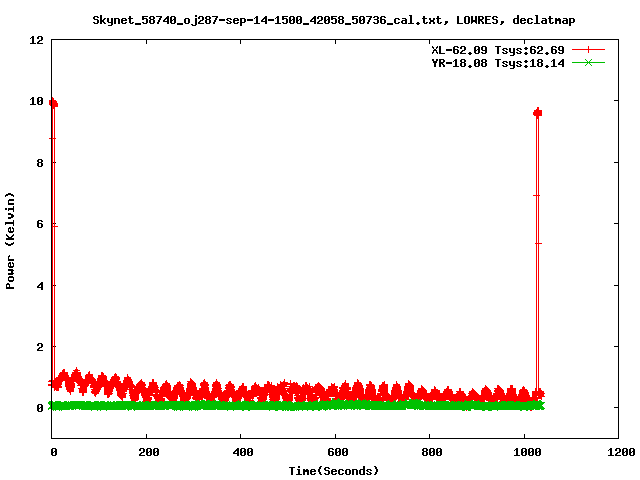Click the x-axis tick label 800
The width and height of the screenshot is (640, 480).
coord(431,452)
